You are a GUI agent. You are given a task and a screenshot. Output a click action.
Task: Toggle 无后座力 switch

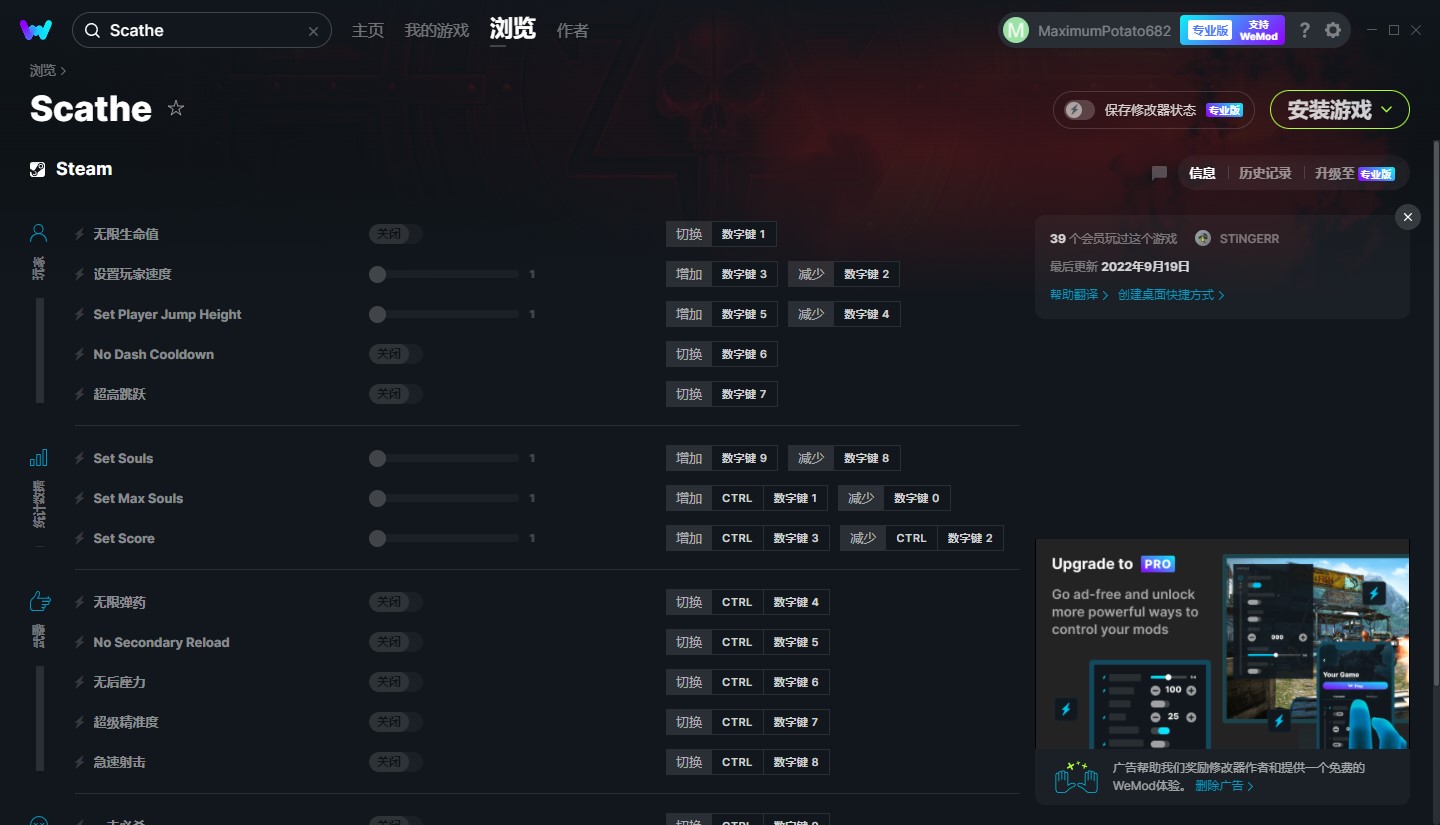point(395,682)
